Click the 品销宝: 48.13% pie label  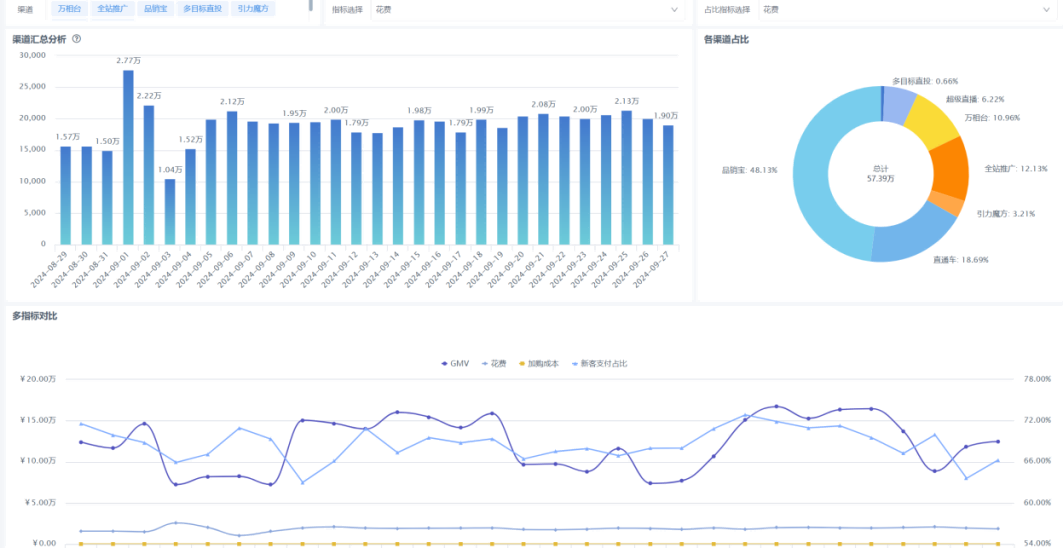point(749,170)
